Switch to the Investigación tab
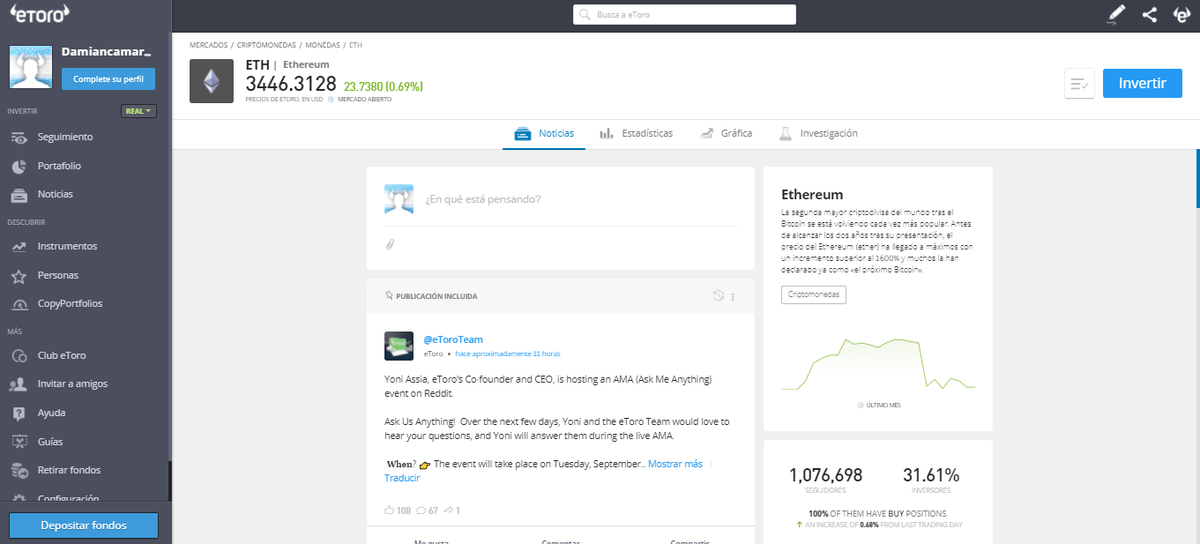Screen dimensions: 1200x544 pyautogui.click(x=818, y=133)
